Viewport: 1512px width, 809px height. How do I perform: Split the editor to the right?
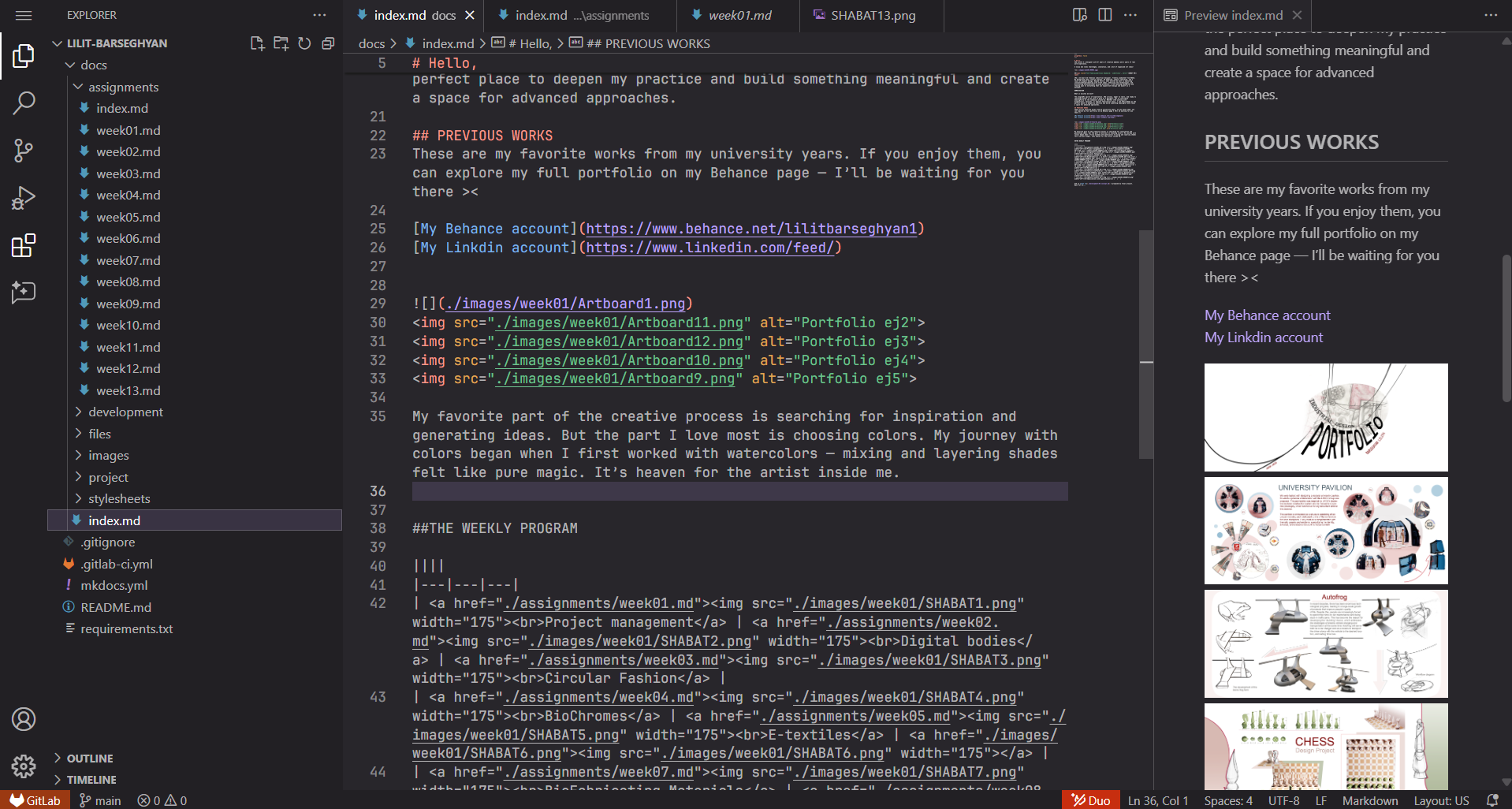coord(1105,15)
